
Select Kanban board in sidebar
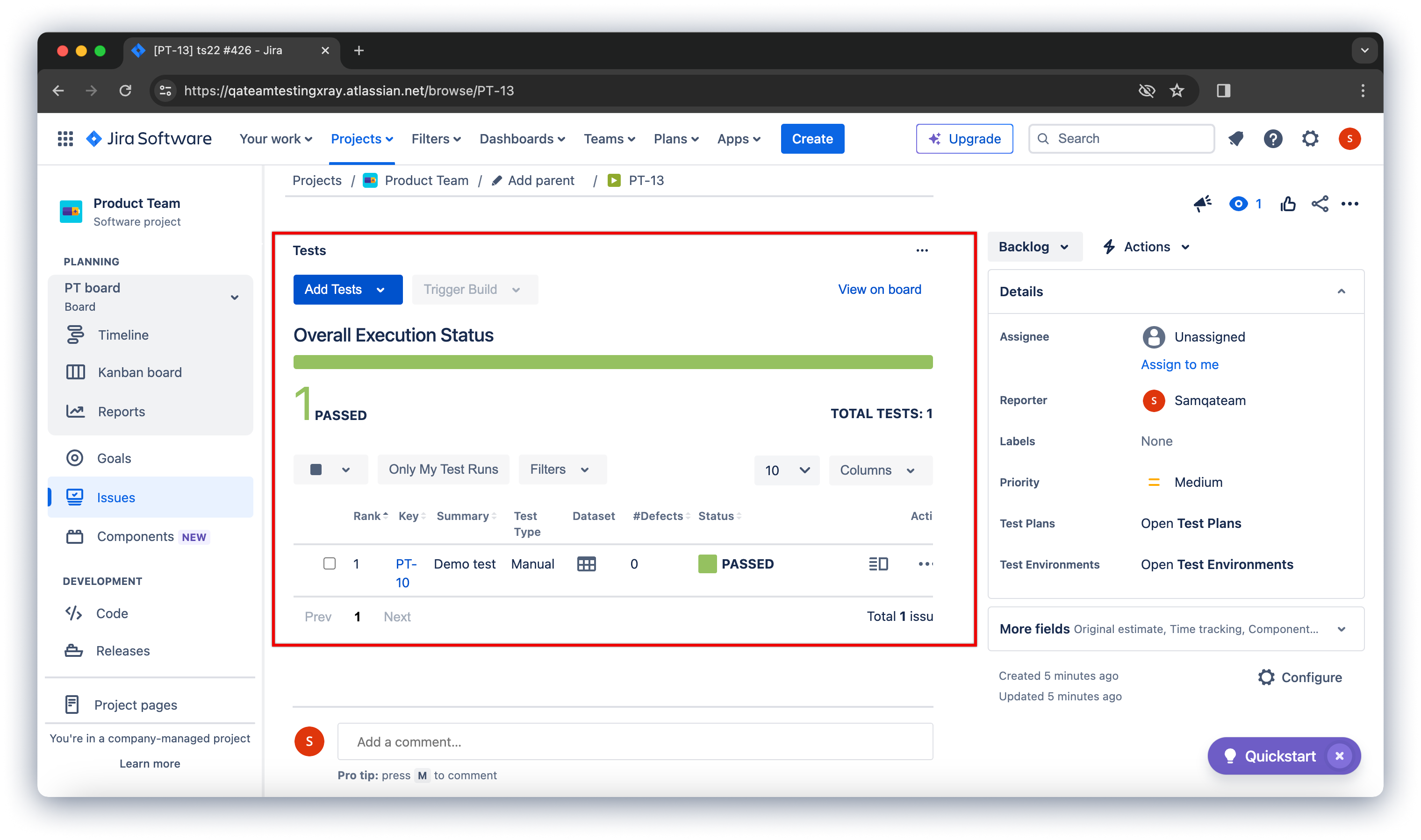[x=139, y=372]
